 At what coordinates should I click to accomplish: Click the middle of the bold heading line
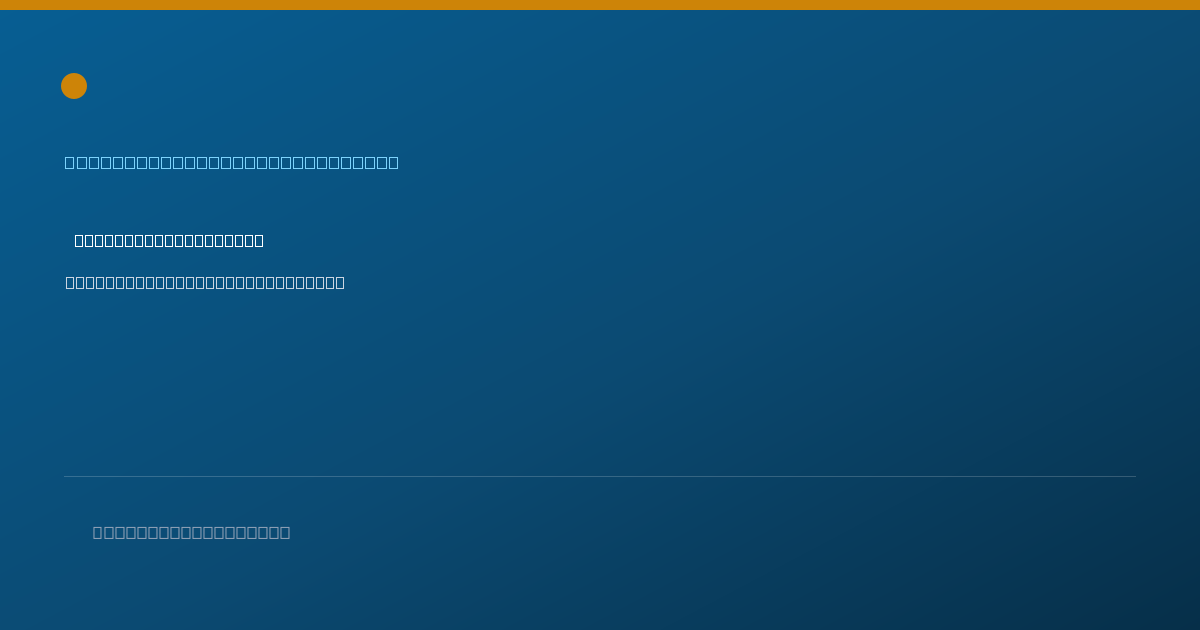169,241
